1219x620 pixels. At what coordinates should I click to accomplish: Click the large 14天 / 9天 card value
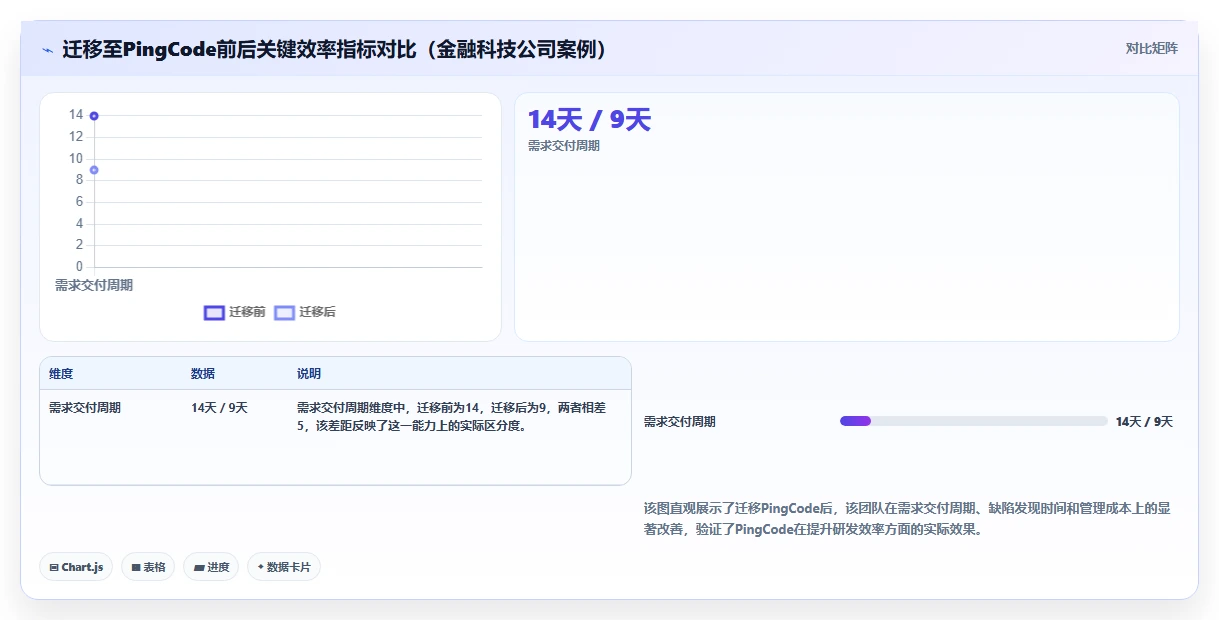(x=589, y=120)
